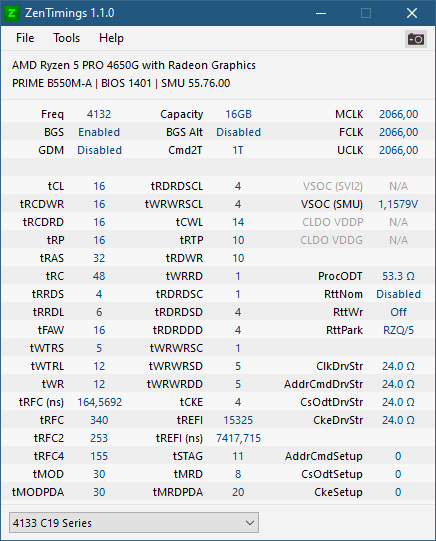This screenshot has height=541, width=436.
Task: Click the green ZenTimings app icon
Action: point(12,13)
